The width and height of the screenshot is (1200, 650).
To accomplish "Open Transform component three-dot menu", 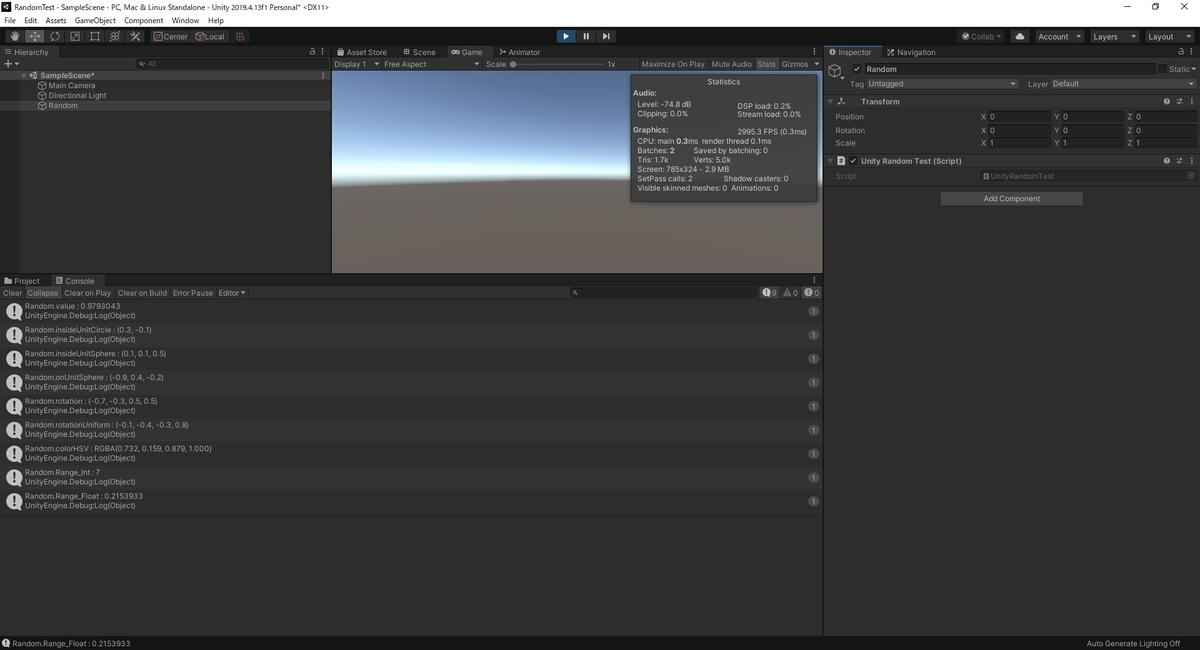I will coord(1192,101).
